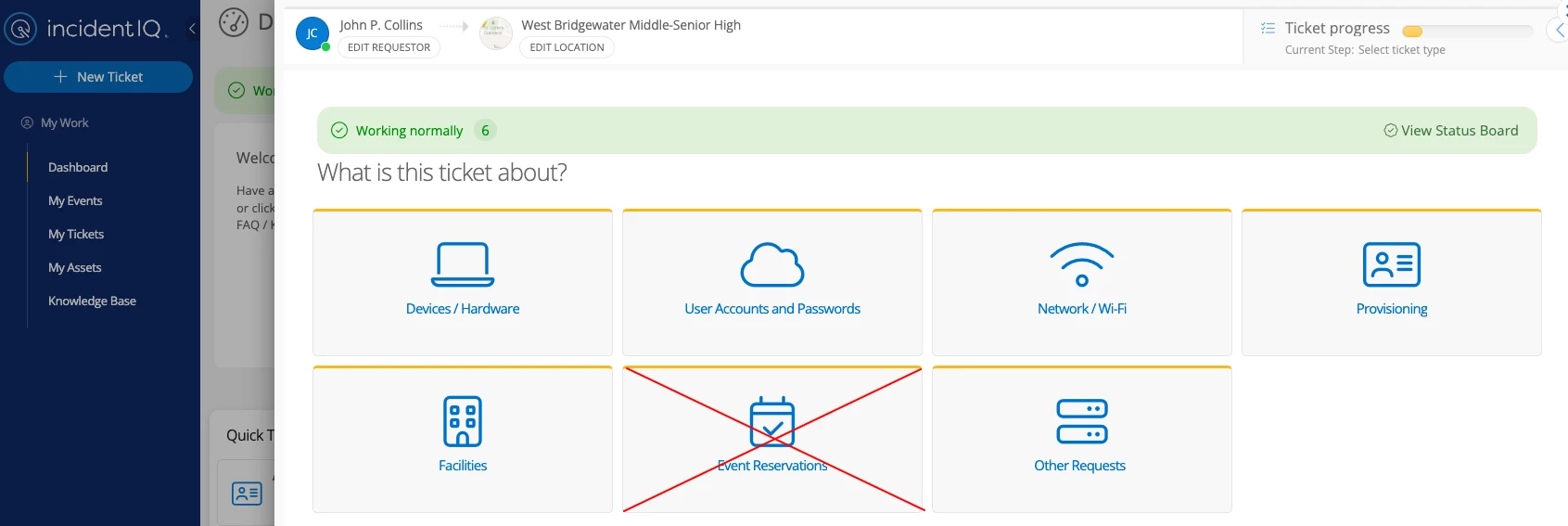The width and height of the screenshot is (1568, 526).
Task: Open the Knowledge Base link
Action: coord(92,301)
